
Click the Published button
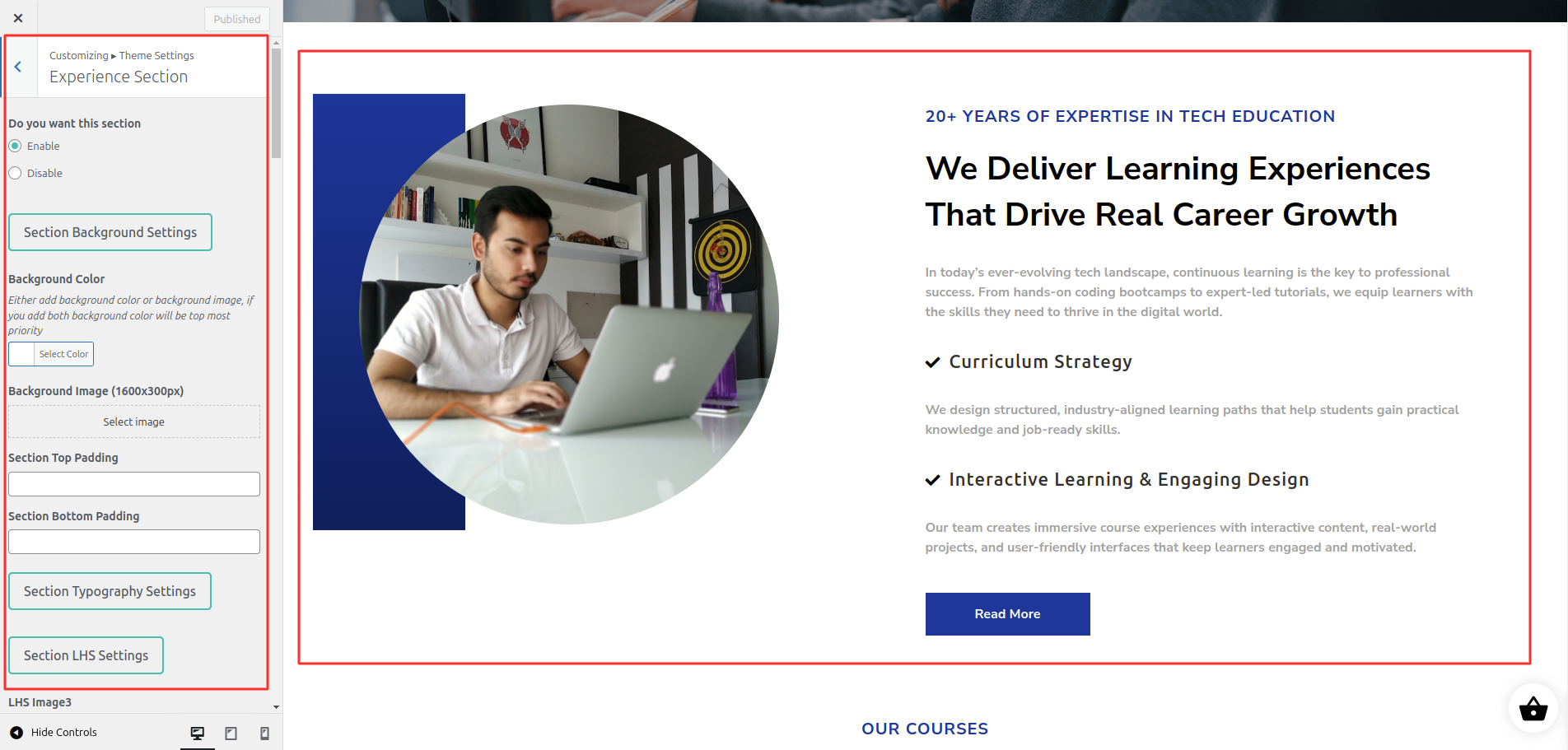pyautogui.click(x=237, y=19)
